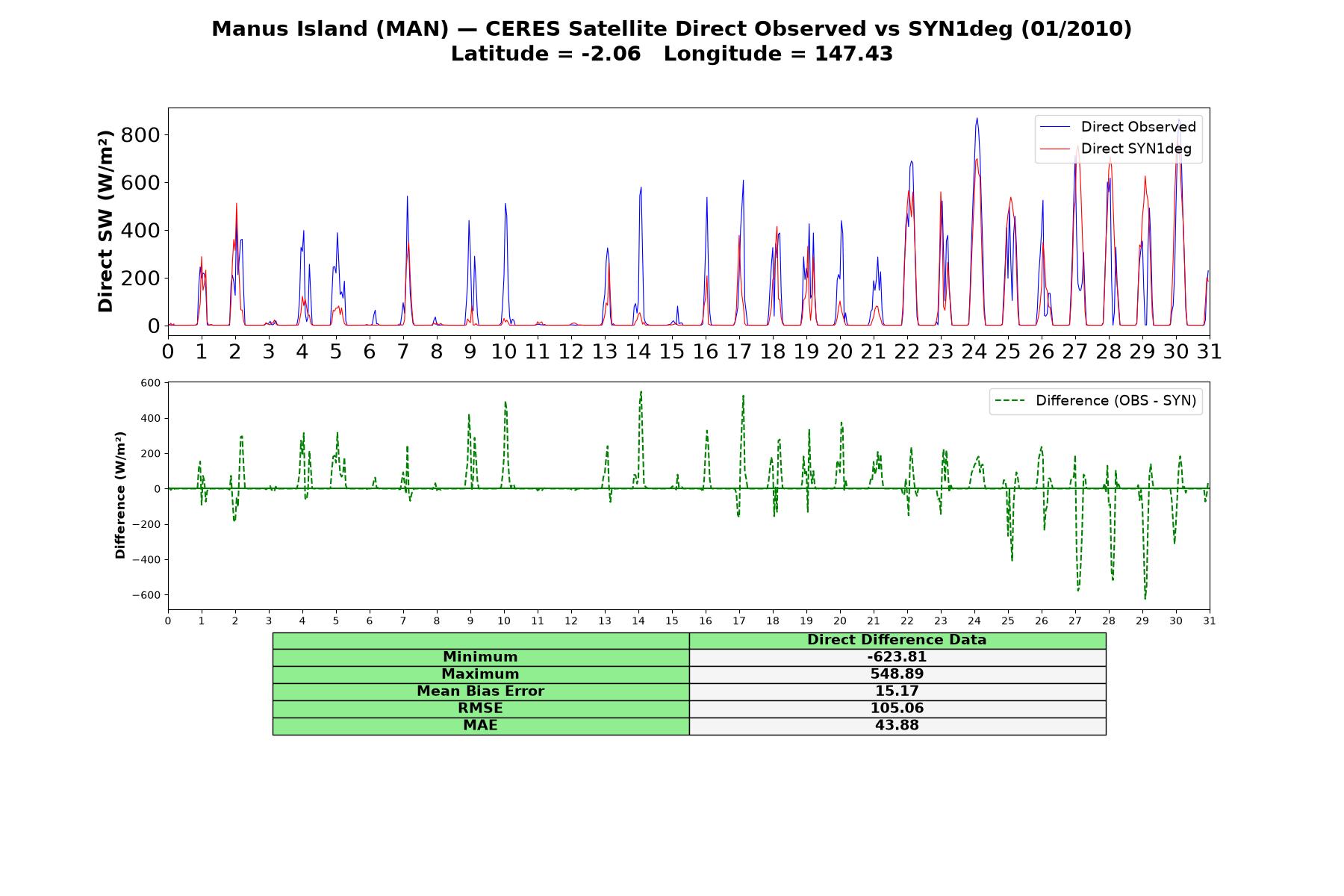Select the Maximum value 548.89 cell
Viewport: 1344px width, 896px height.
[x=897, y=674]
